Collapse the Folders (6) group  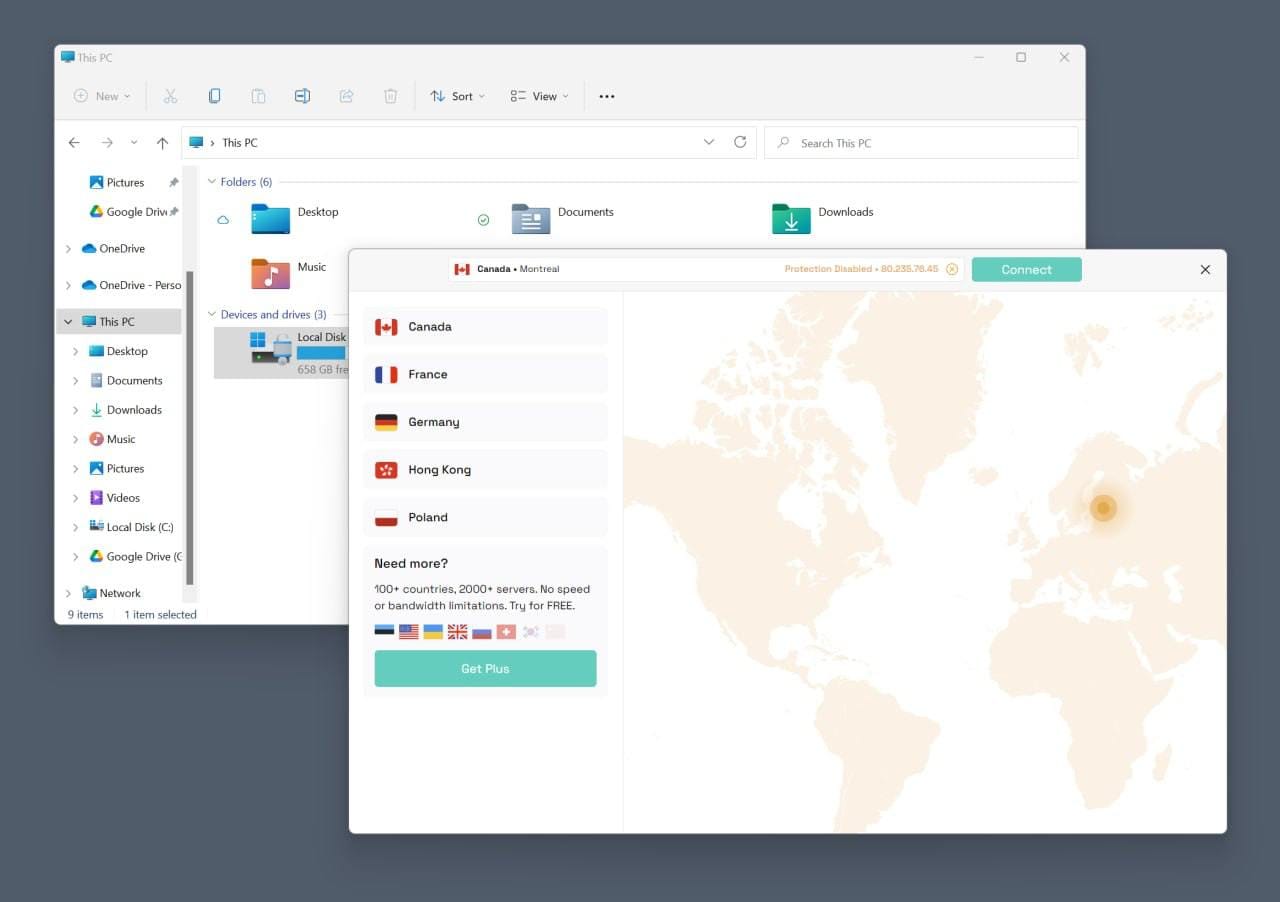pyautogui.click(x=212, y=182)
